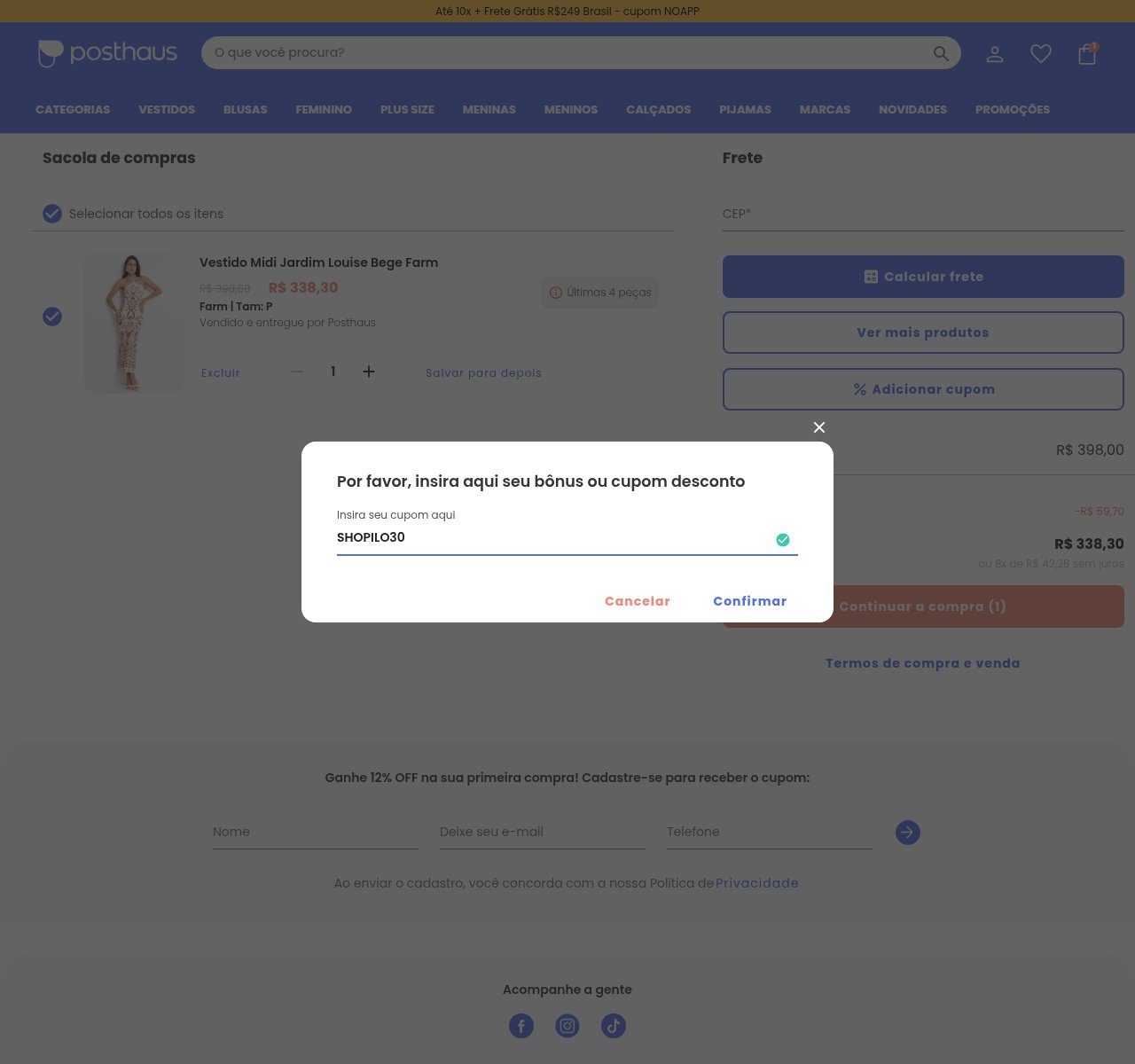Click Salvar para depois link
The width and height of the screenshot is (1135, 1064).
483,373
